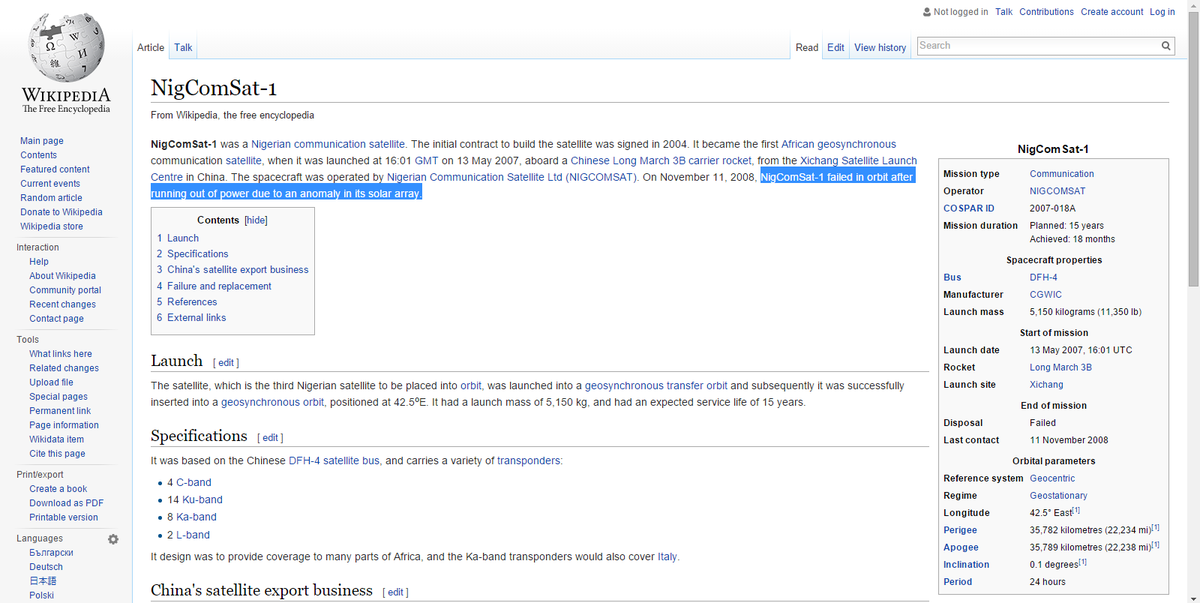The width and height of the screenshot is (1200, 603).
Task: Click the Polski language link
Action: (x=43, y=595)
